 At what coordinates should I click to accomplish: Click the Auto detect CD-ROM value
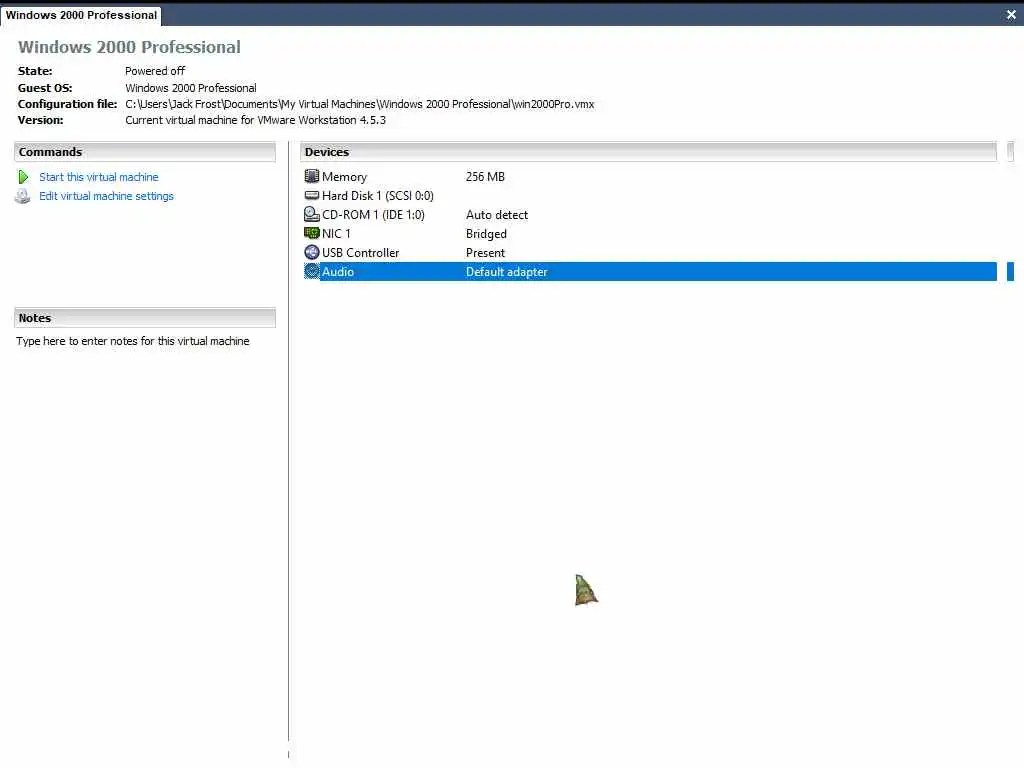click(496, 215)
